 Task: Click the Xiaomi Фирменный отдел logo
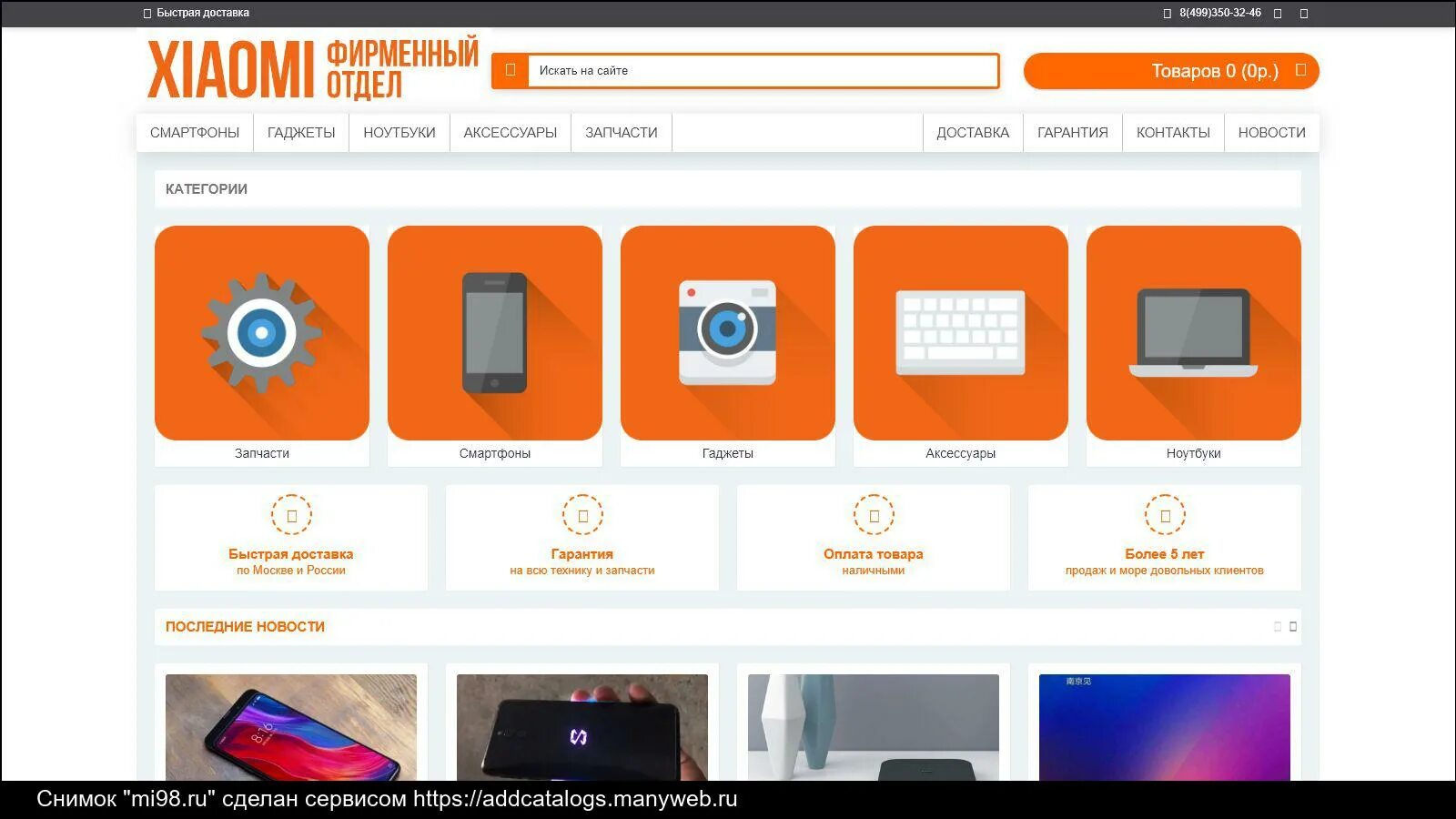pyautogui.click(x=313, y=68)
